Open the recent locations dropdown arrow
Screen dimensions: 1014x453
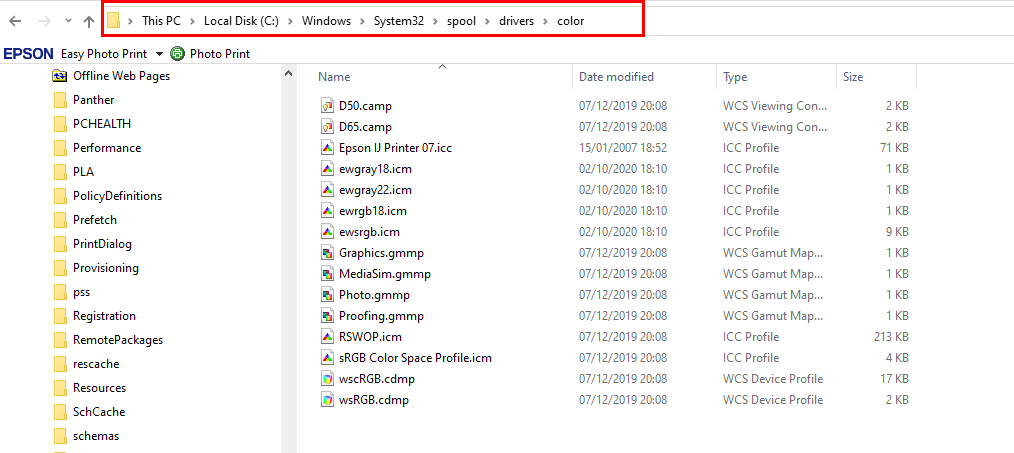pos(67,21)
